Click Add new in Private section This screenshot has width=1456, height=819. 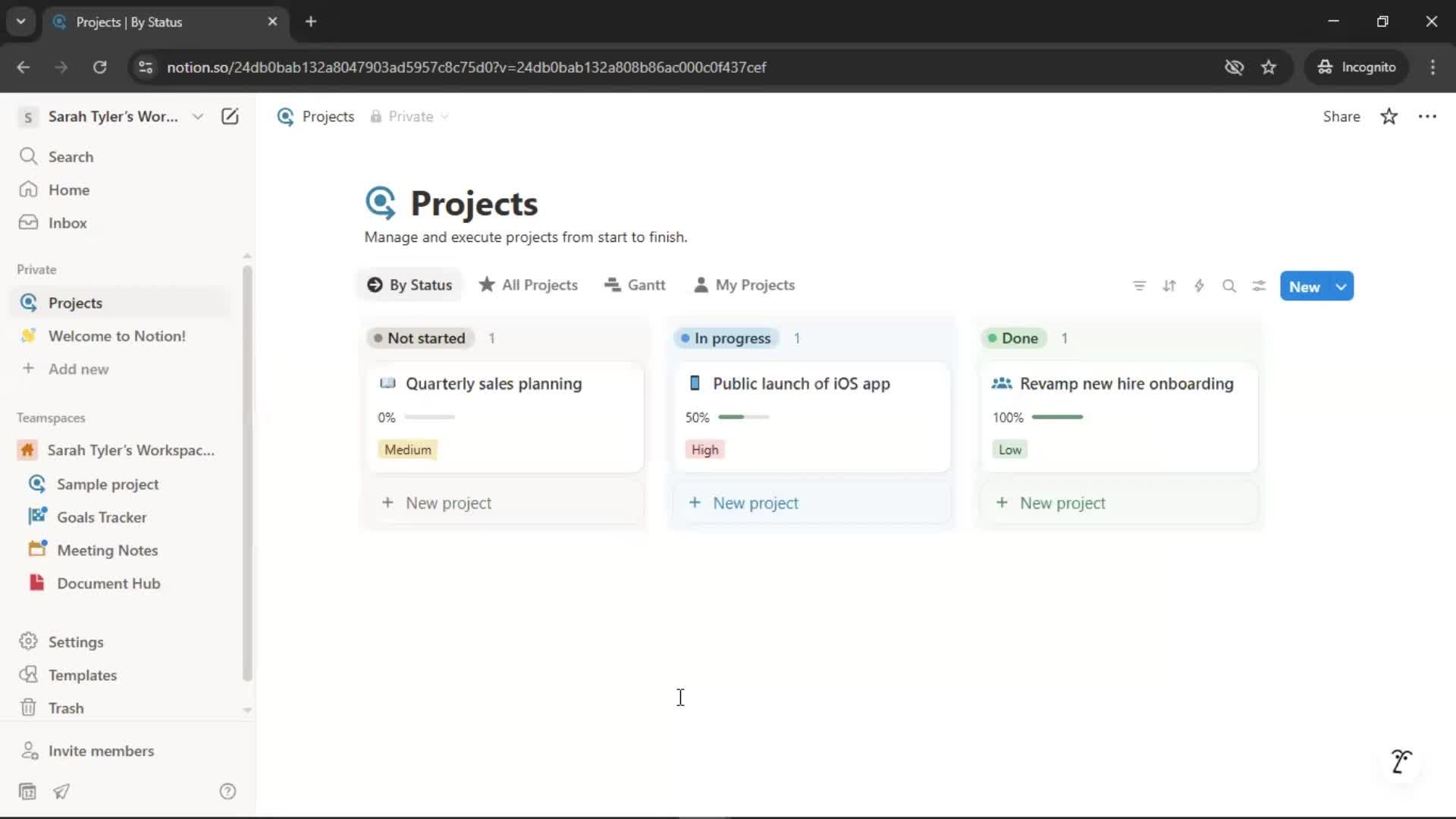[x=121, y=369]
